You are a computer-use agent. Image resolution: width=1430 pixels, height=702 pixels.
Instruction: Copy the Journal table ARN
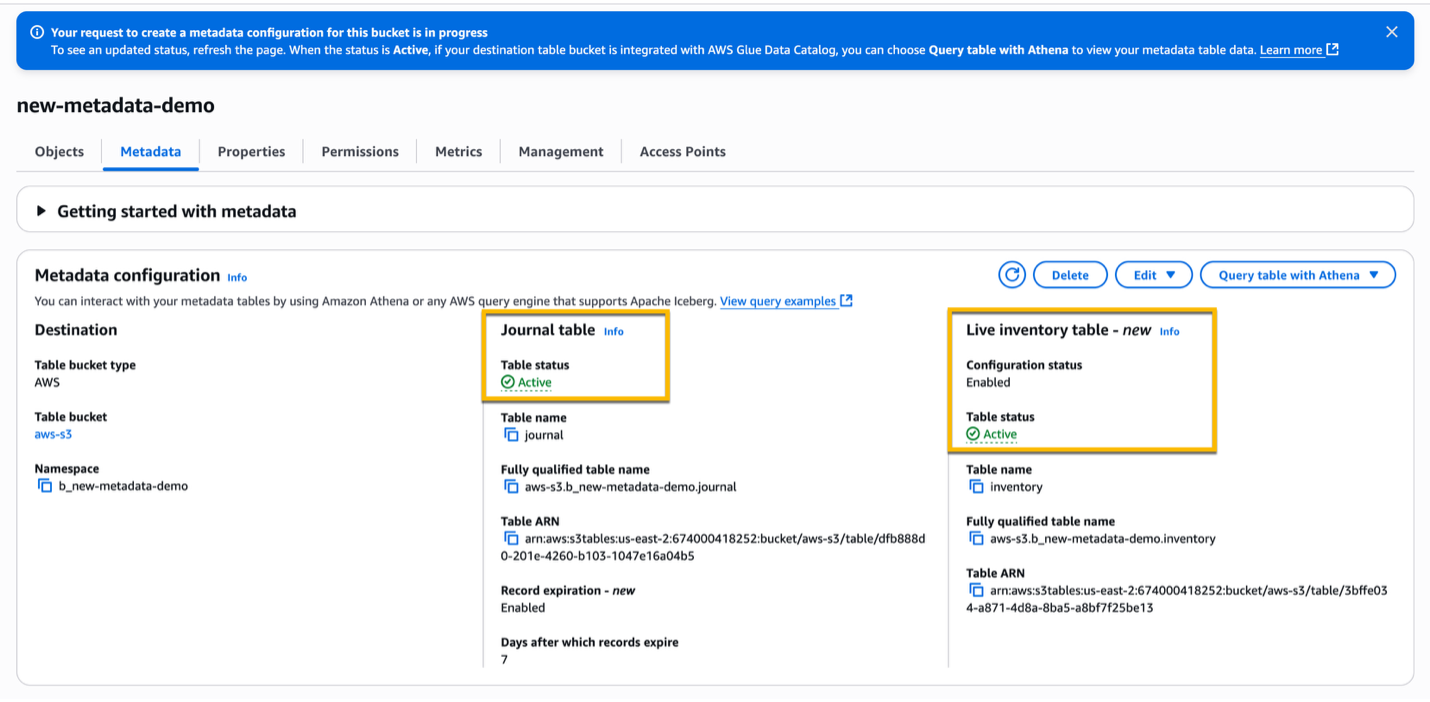click(511, 539)
